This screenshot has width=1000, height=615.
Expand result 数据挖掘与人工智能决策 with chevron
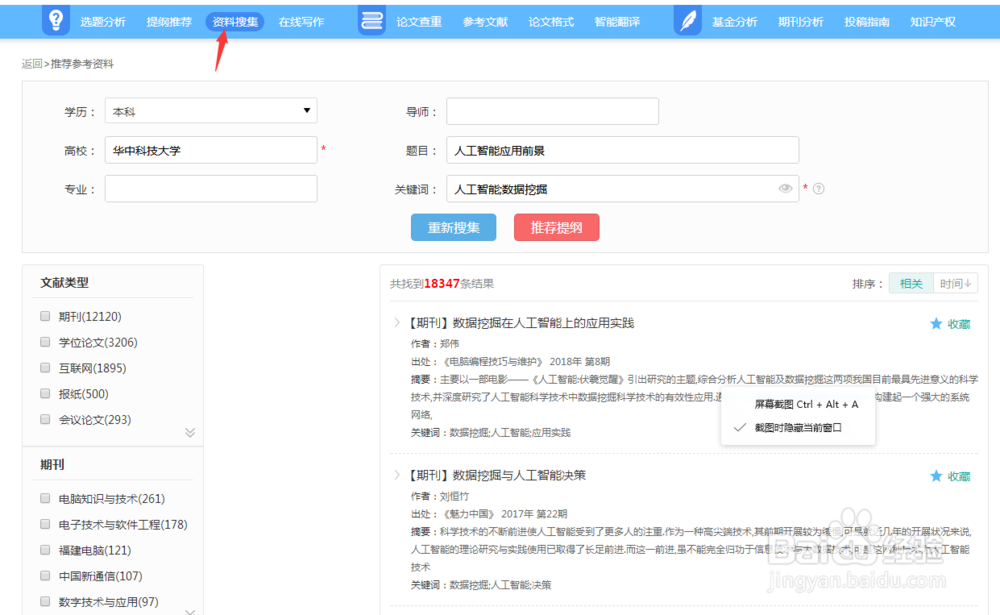coord(397,475)
